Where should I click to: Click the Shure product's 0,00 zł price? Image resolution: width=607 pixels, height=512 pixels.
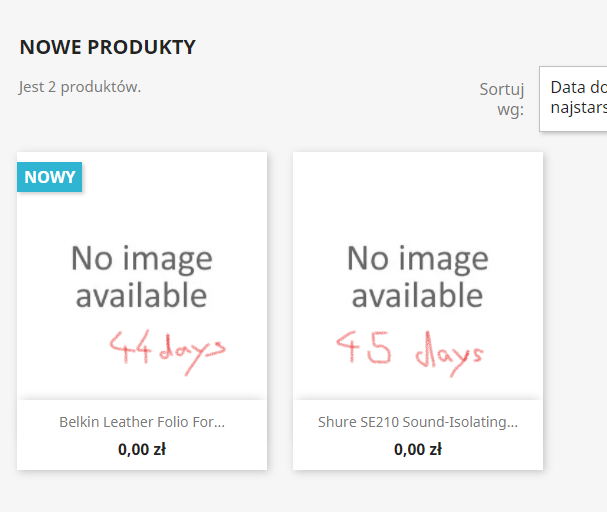point(417,449)
